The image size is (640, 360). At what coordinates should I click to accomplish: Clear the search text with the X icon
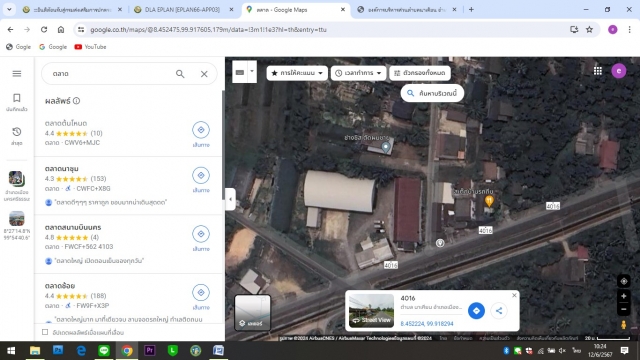[x=204, y=74]
